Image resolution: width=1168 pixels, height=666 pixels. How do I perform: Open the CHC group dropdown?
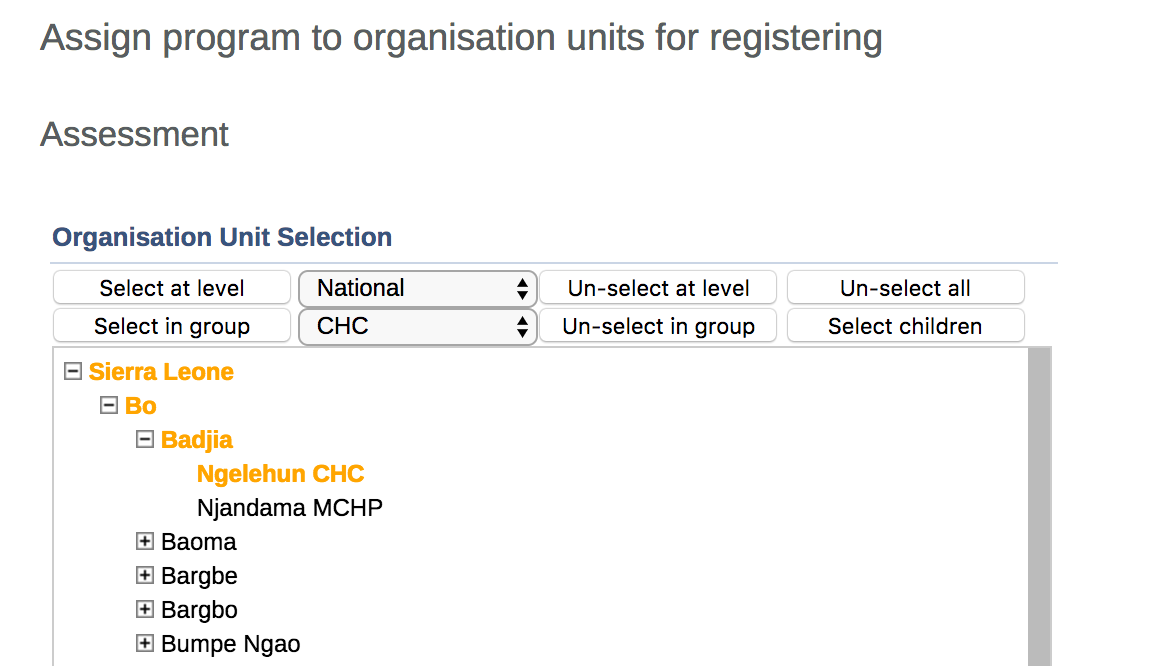(418, 326)
